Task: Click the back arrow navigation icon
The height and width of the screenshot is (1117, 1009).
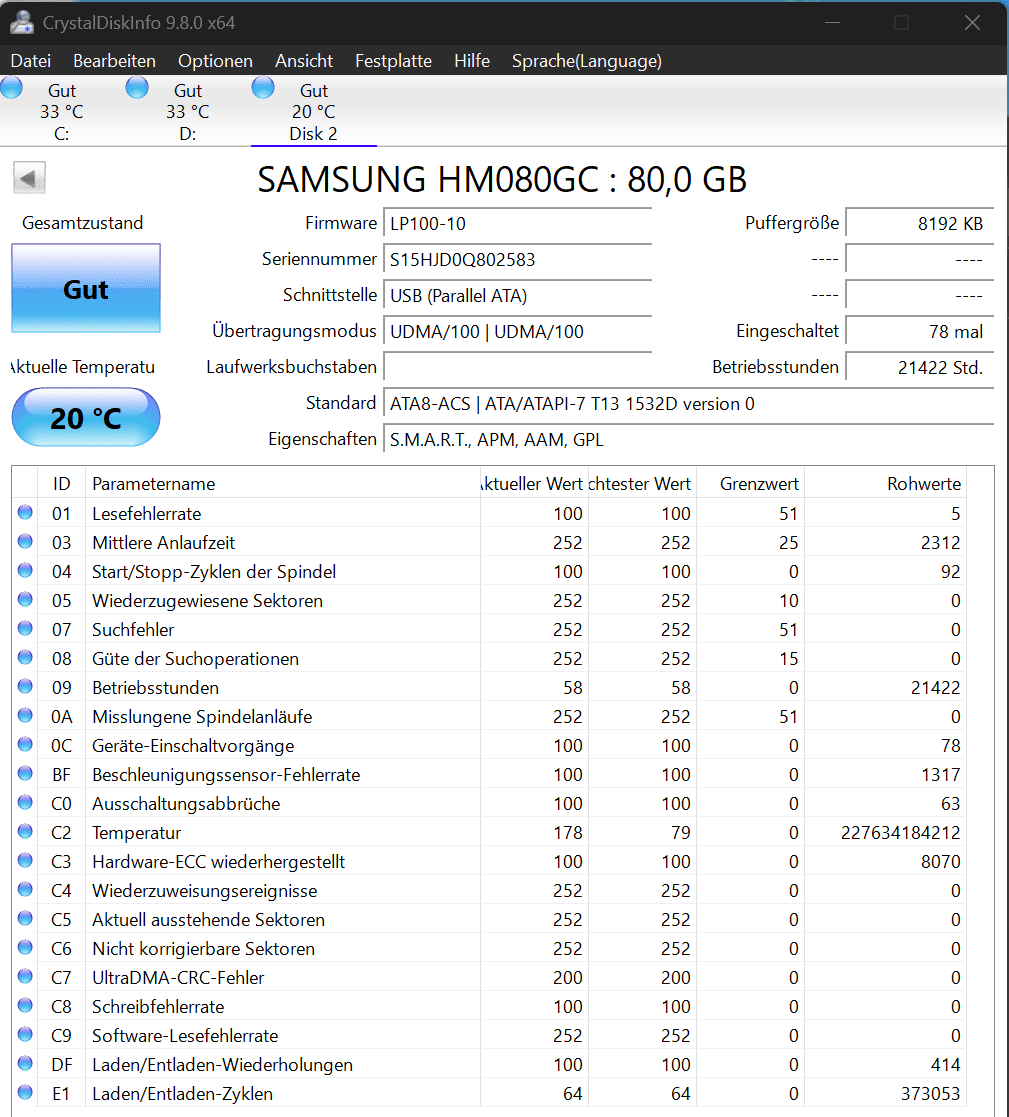Action: pos(29,177)
